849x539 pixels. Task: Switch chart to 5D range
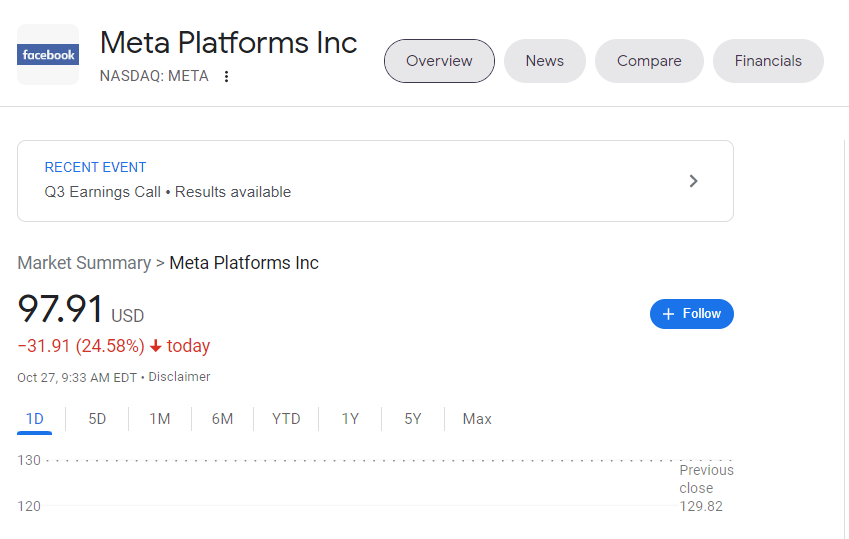coord(97,419)
